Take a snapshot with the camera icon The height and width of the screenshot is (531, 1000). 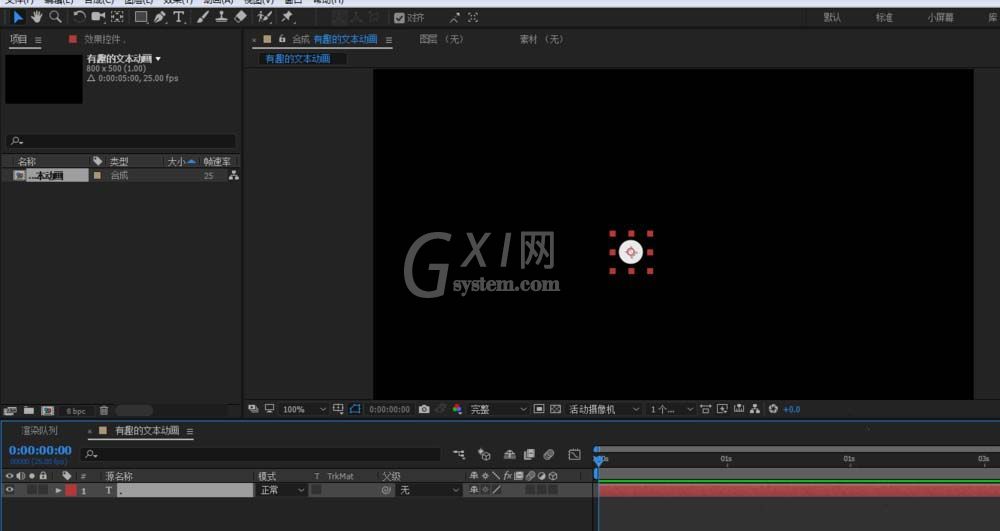pos(424,409)
